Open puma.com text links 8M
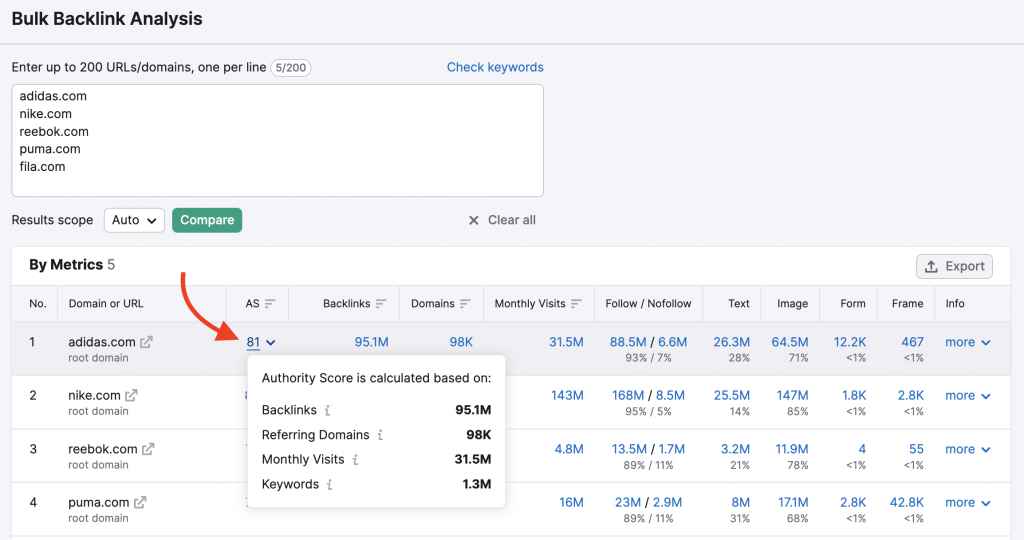1024x540 pixels. tap(741, 503)
